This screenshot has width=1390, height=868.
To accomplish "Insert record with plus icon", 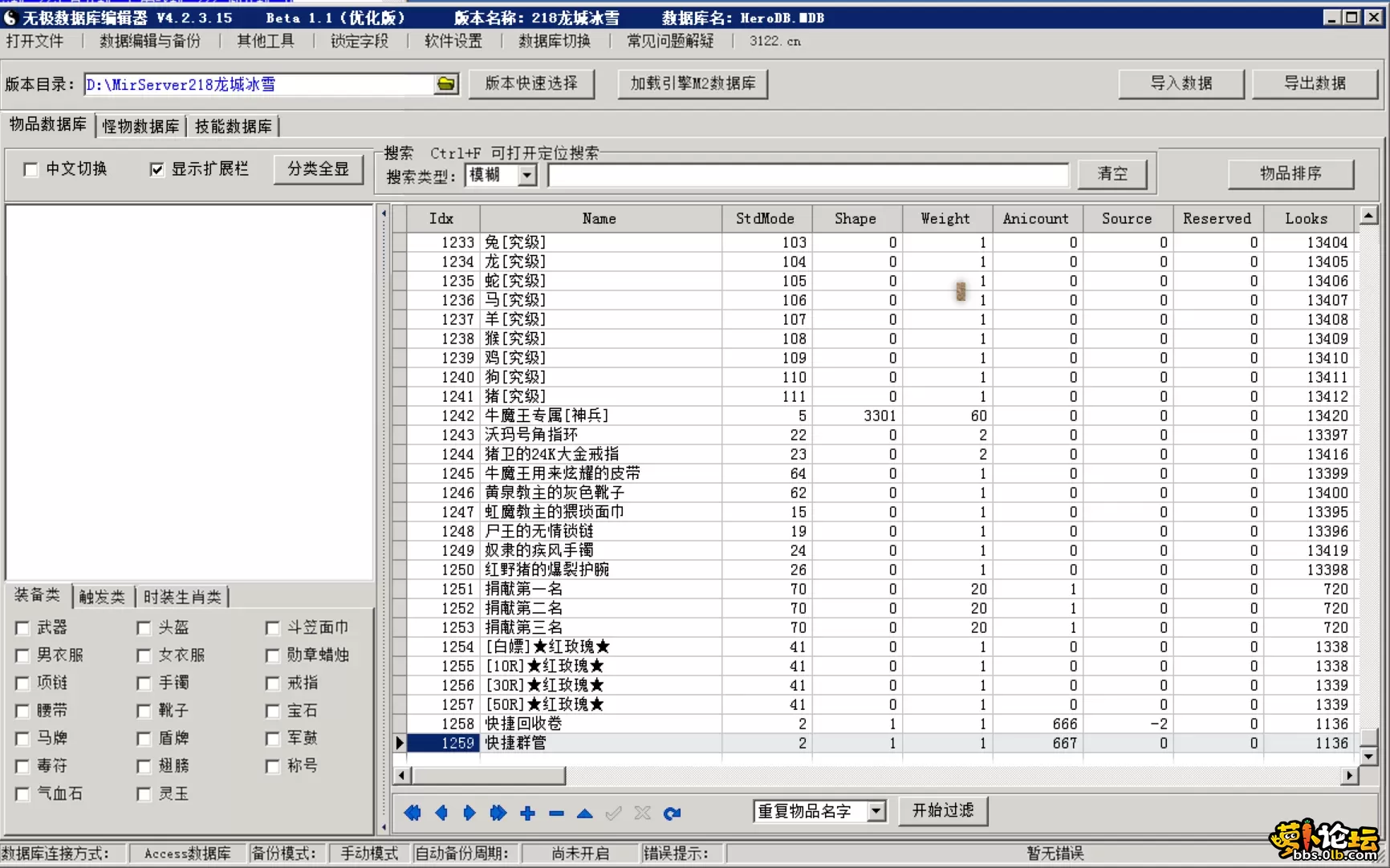I will tap(527, 813).
